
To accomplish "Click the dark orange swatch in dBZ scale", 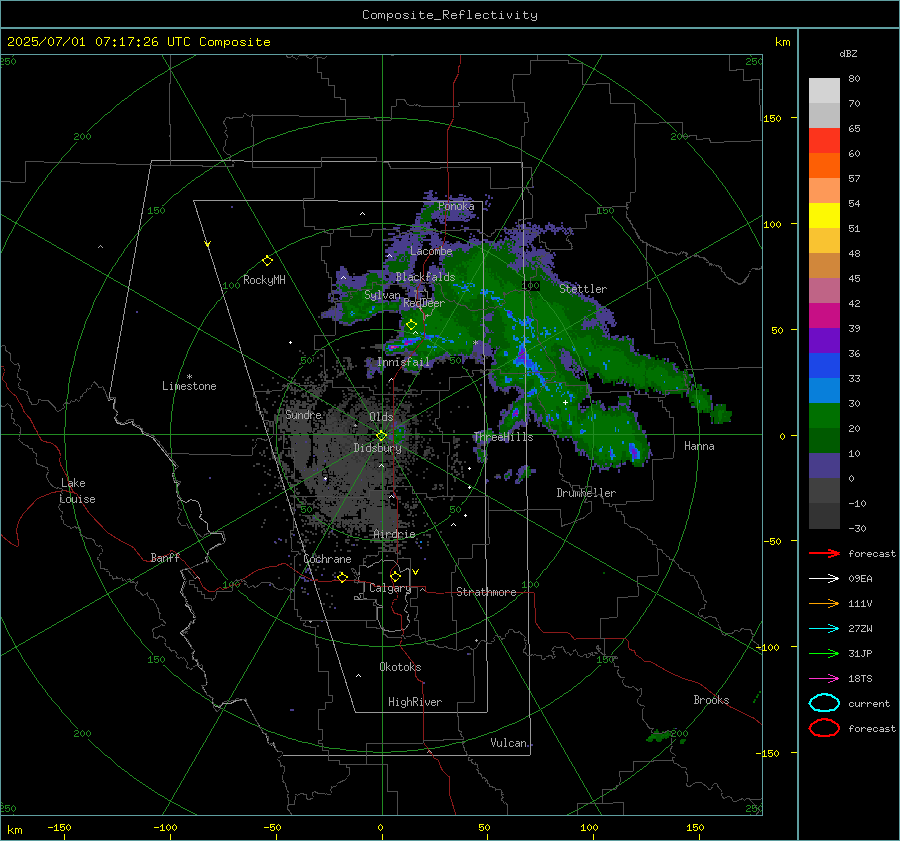I will pos(824,165).
